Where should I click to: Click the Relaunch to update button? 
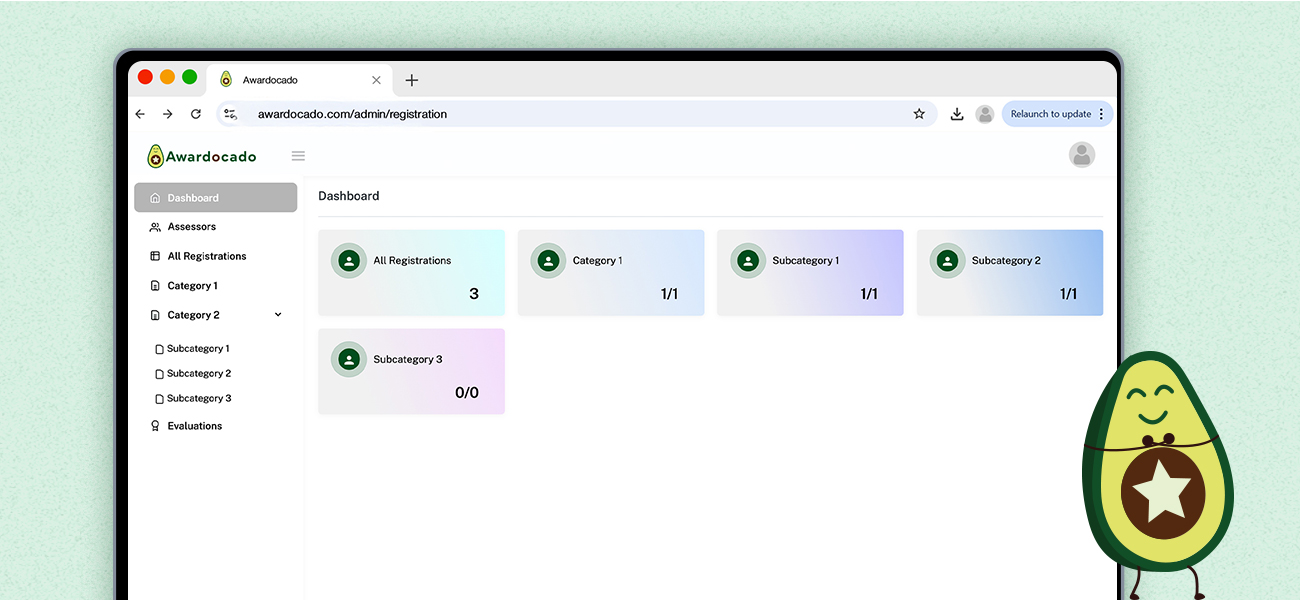(x=1050, y=114)
